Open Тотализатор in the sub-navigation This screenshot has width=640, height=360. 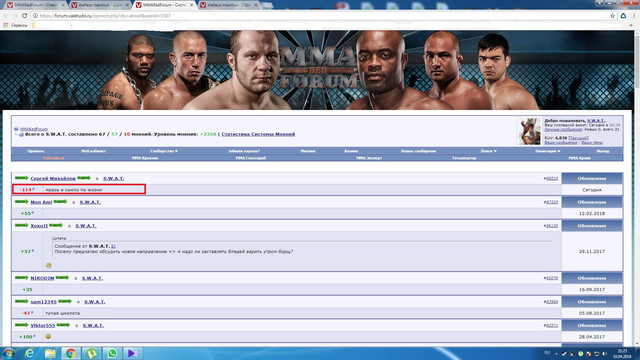[464, 158]
